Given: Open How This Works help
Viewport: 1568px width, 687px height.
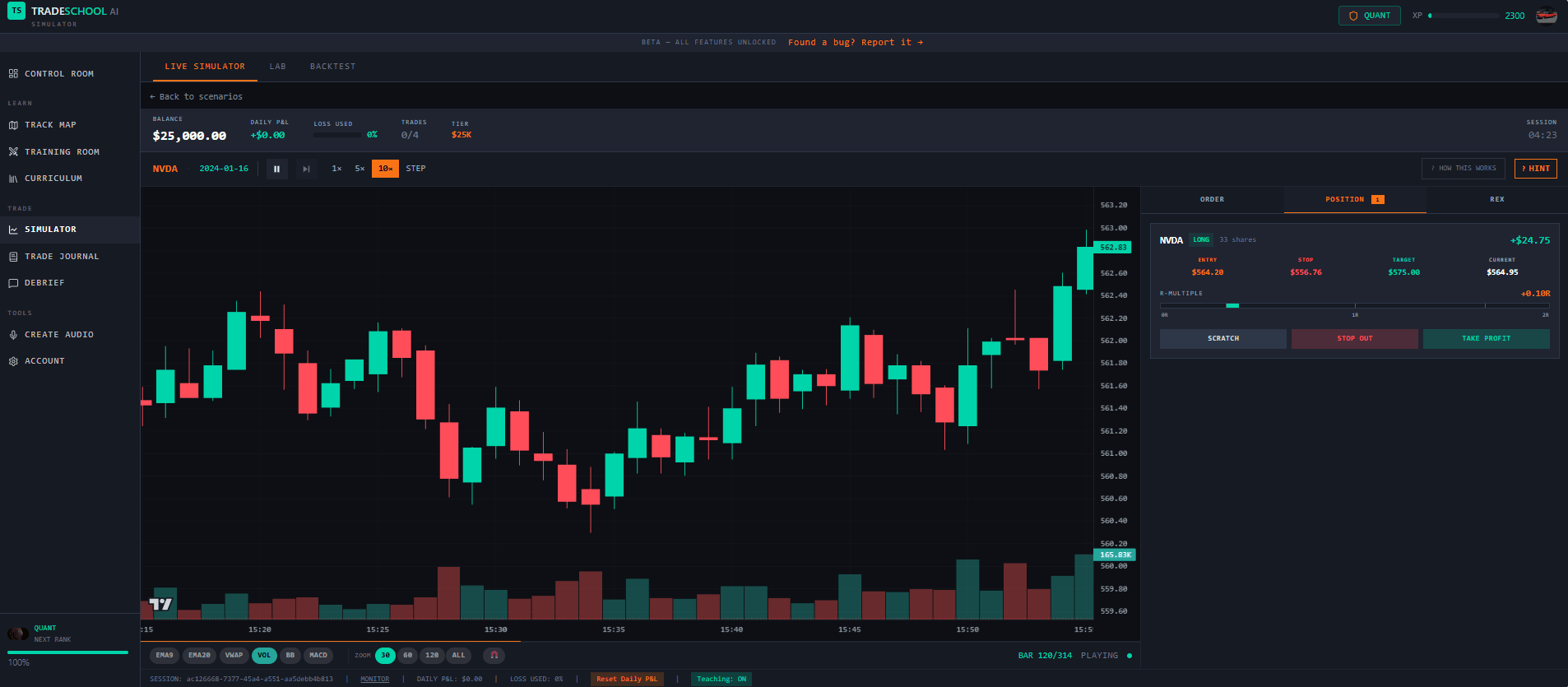Looking at the screenshot, I should click(x=1464, y=169).
